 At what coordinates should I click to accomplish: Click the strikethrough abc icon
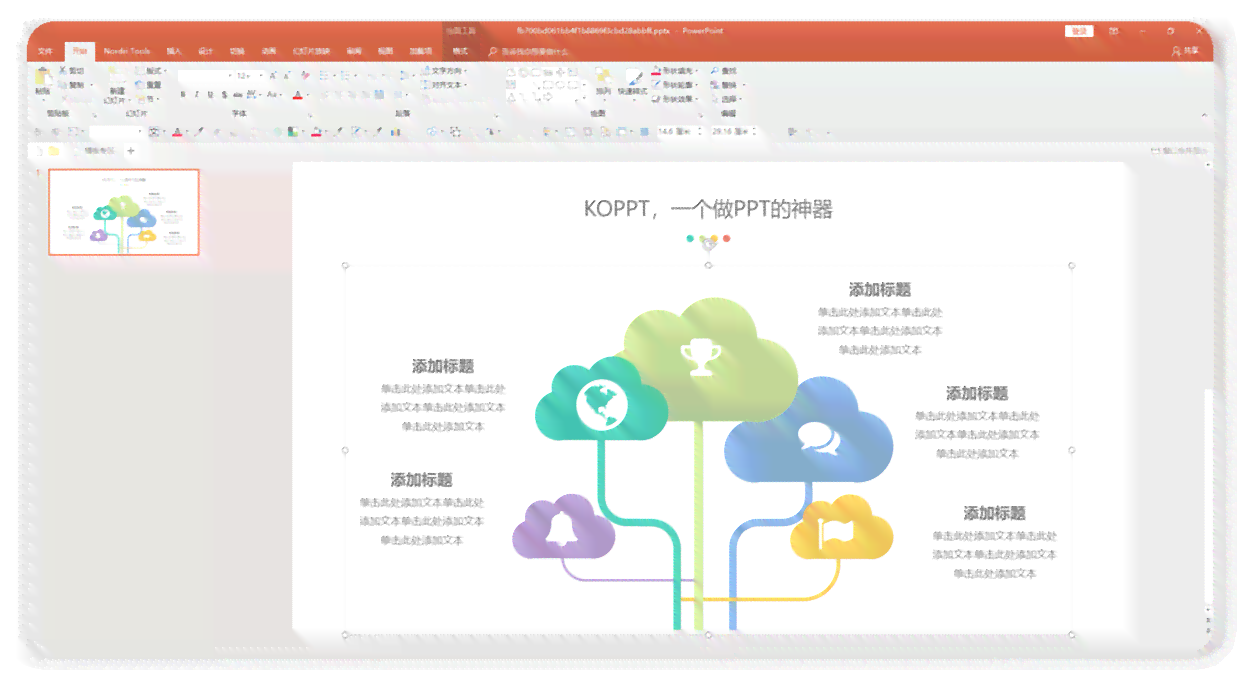coord(238,95)
